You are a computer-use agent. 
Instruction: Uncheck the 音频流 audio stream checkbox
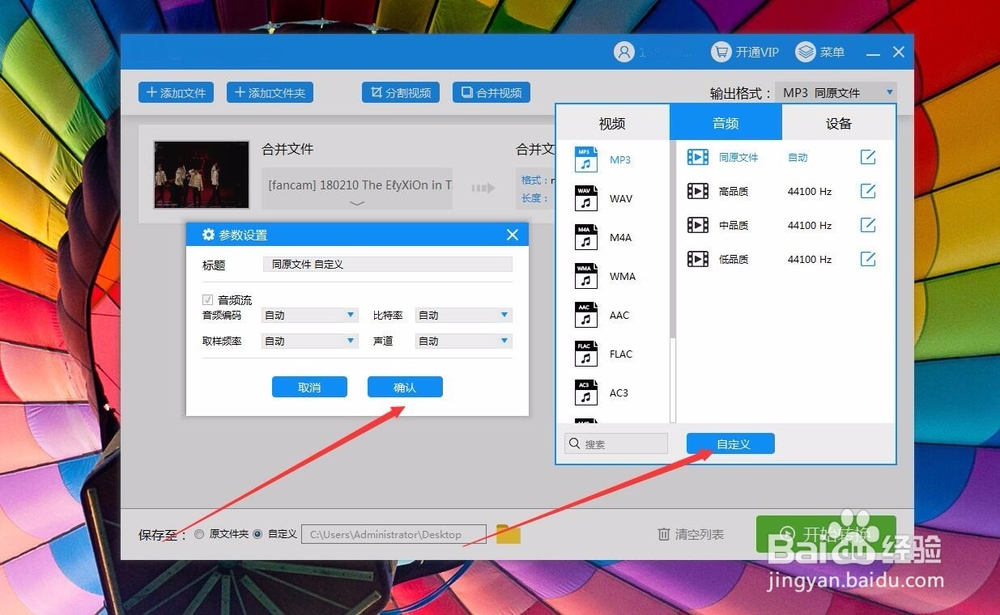tap(209, 298)
